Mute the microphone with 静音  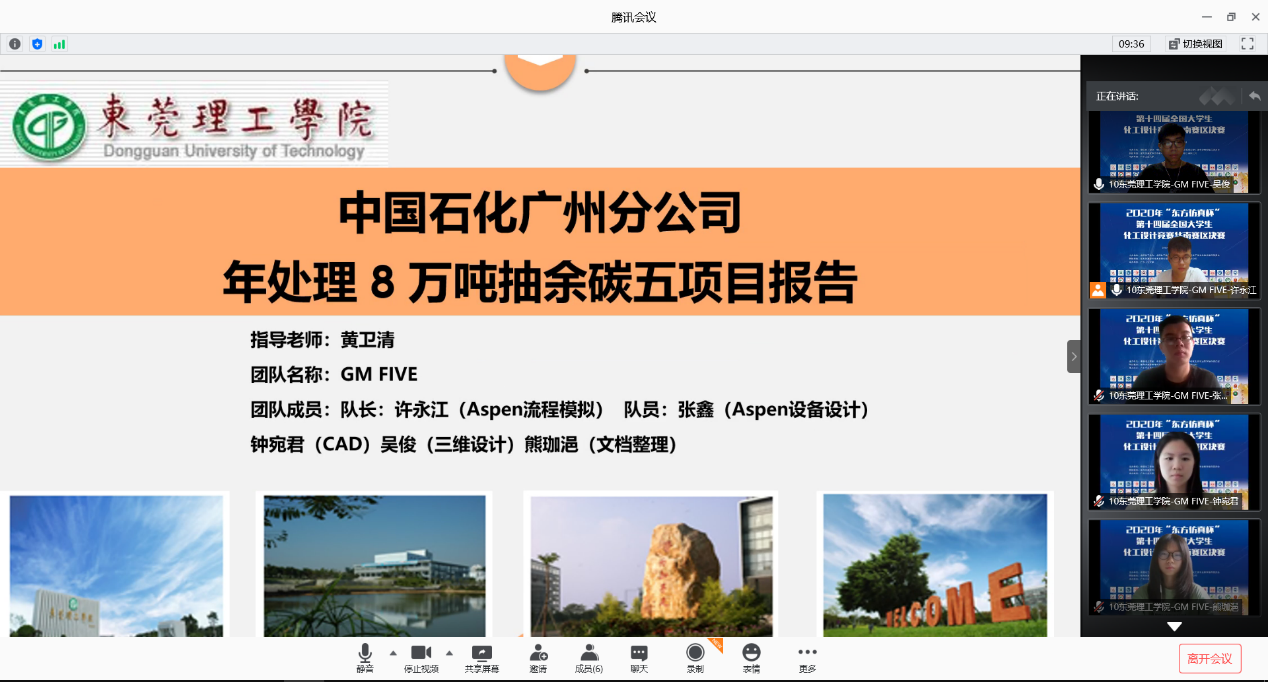(x=365, y=657)
